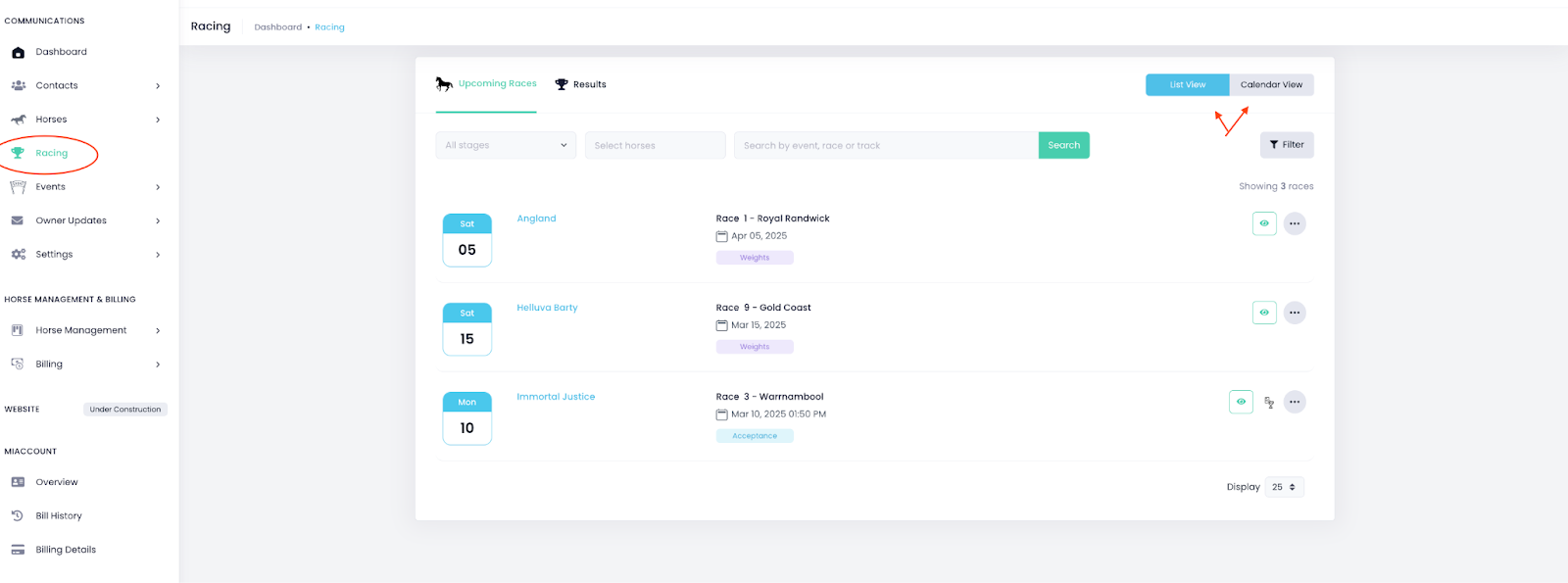1568x583 pixels.
Task: Expand the Contacts sidebar menu
Action: pos(158,86)
